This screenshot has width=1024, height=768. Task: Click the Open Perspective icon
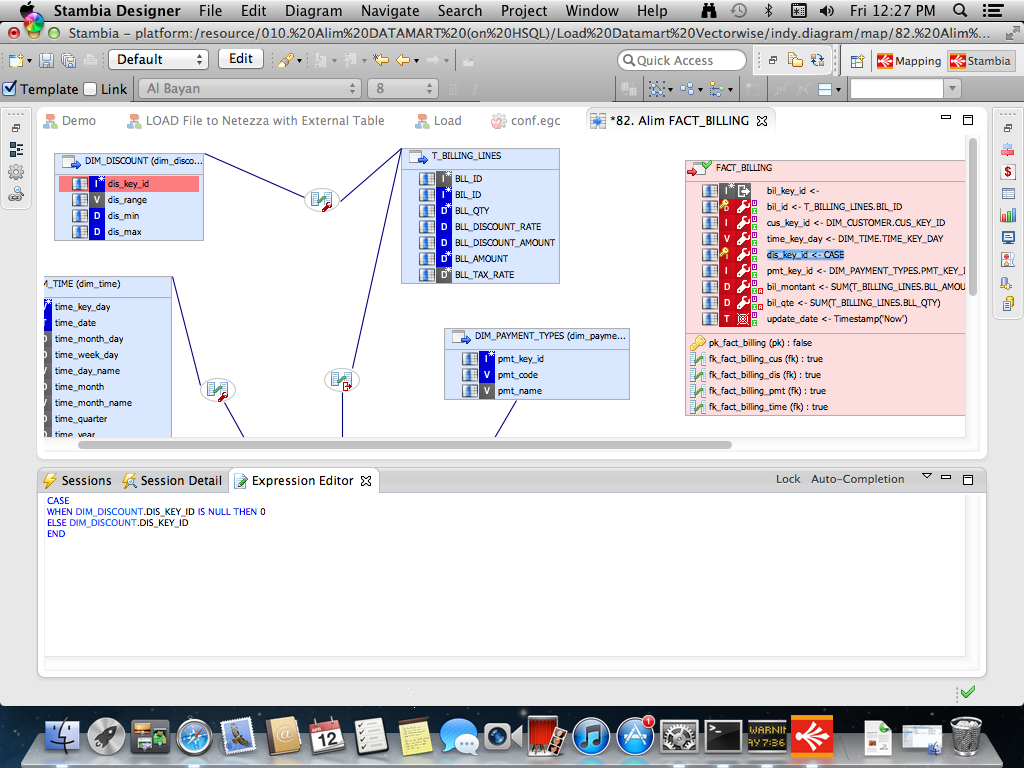tap(857, 61)
